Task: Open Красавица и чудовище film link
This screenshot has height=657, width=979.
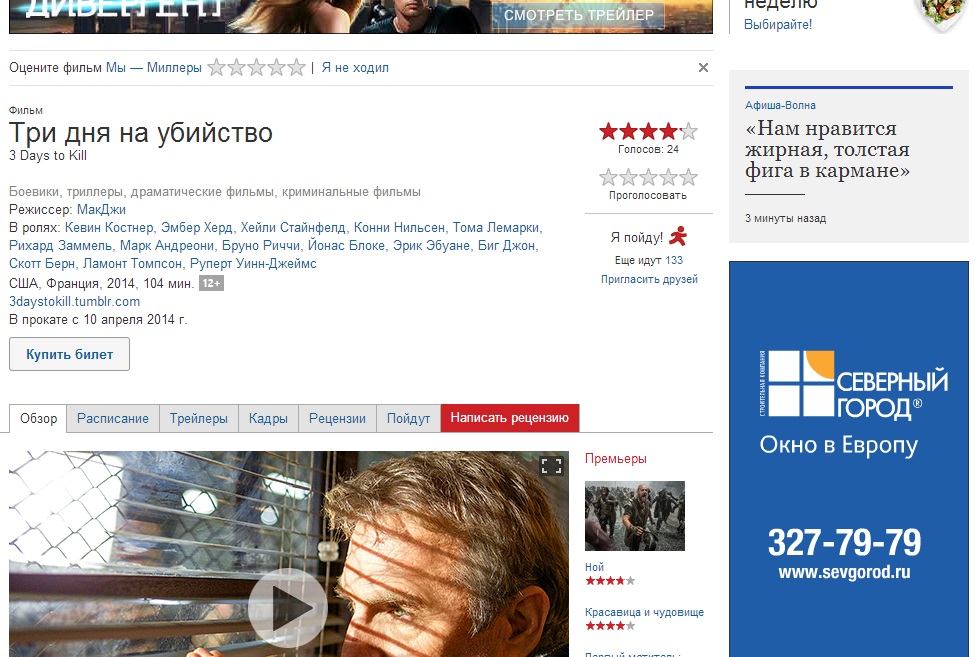Action: 644,612
